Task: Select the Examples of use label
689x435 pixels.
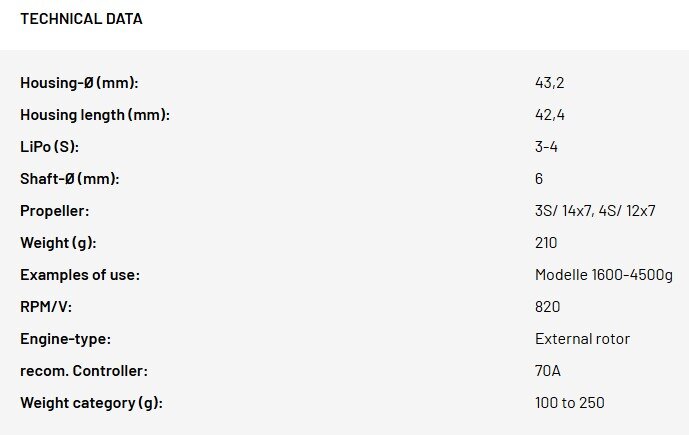Action: click(80, 275)
